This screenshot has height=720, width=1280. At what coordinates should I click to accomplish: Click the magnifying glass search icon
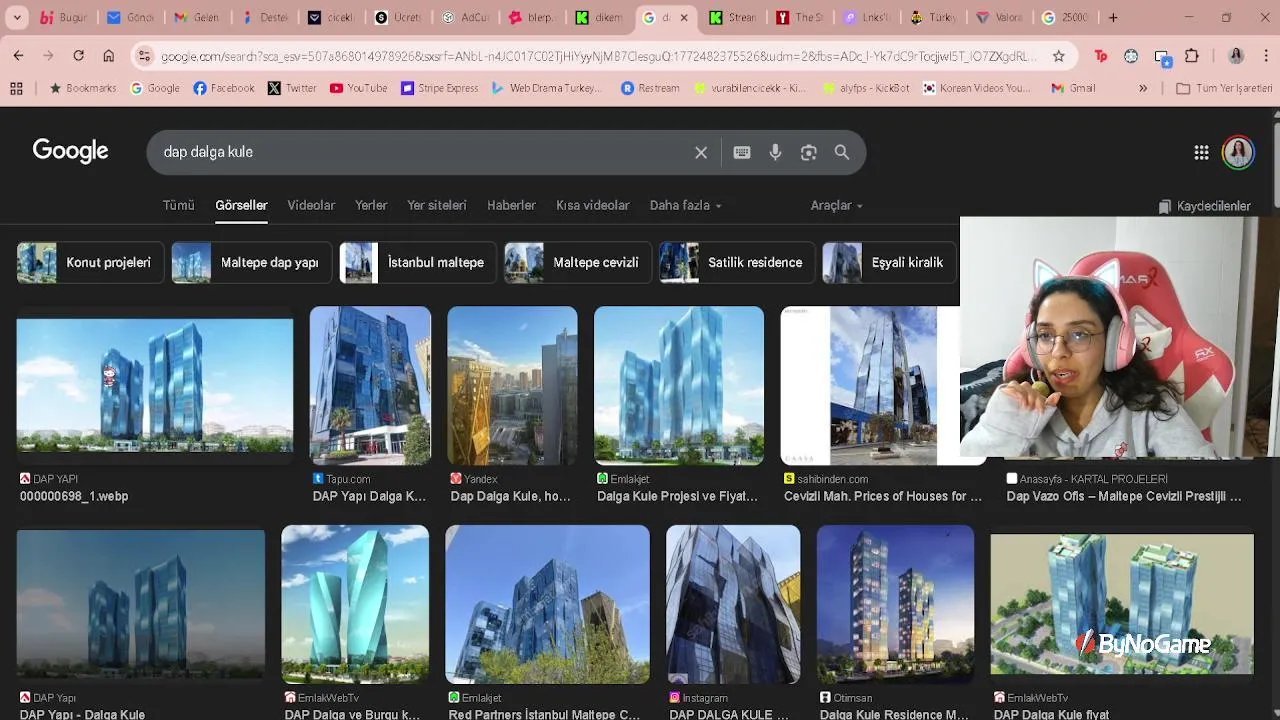tap(842, 152)
